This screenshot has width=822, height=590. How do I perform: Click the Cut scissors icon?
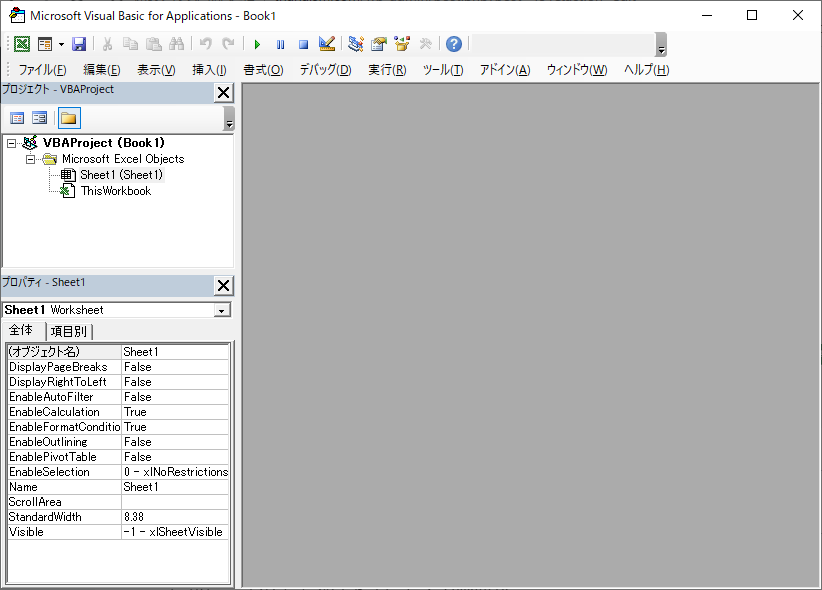(107, 44)
